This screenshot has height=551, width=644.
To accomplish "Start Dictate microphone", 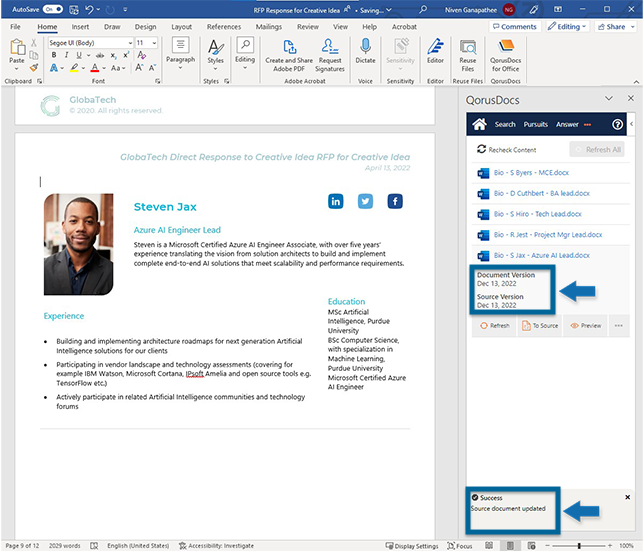I will pyautogui.click(x=365, y=51).
